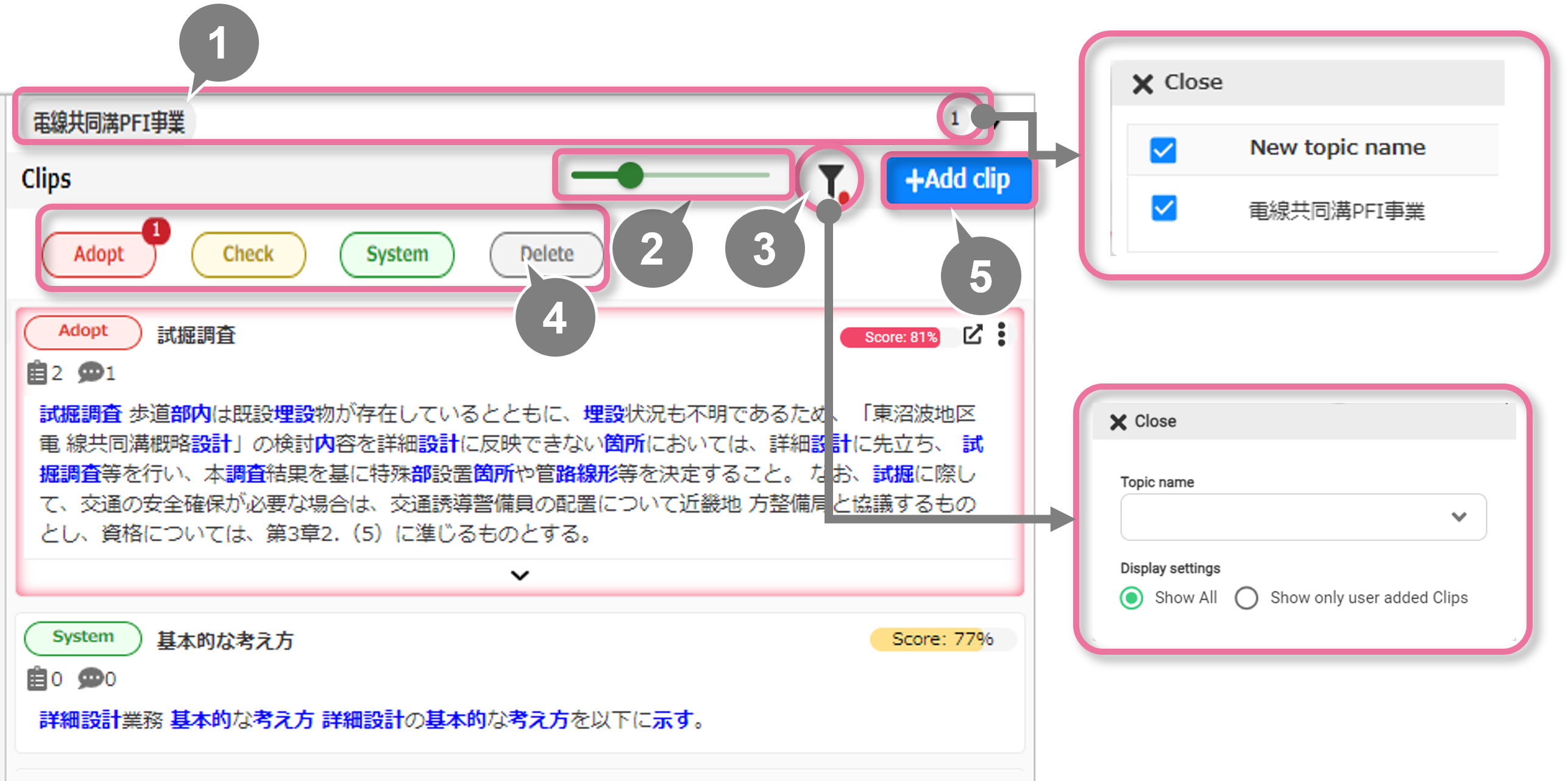The width and height of the screenshot is (1568, 781).
Task: Toggle the 電線共同溝PFI事業 checkbox
Action: pos(1163,209)
